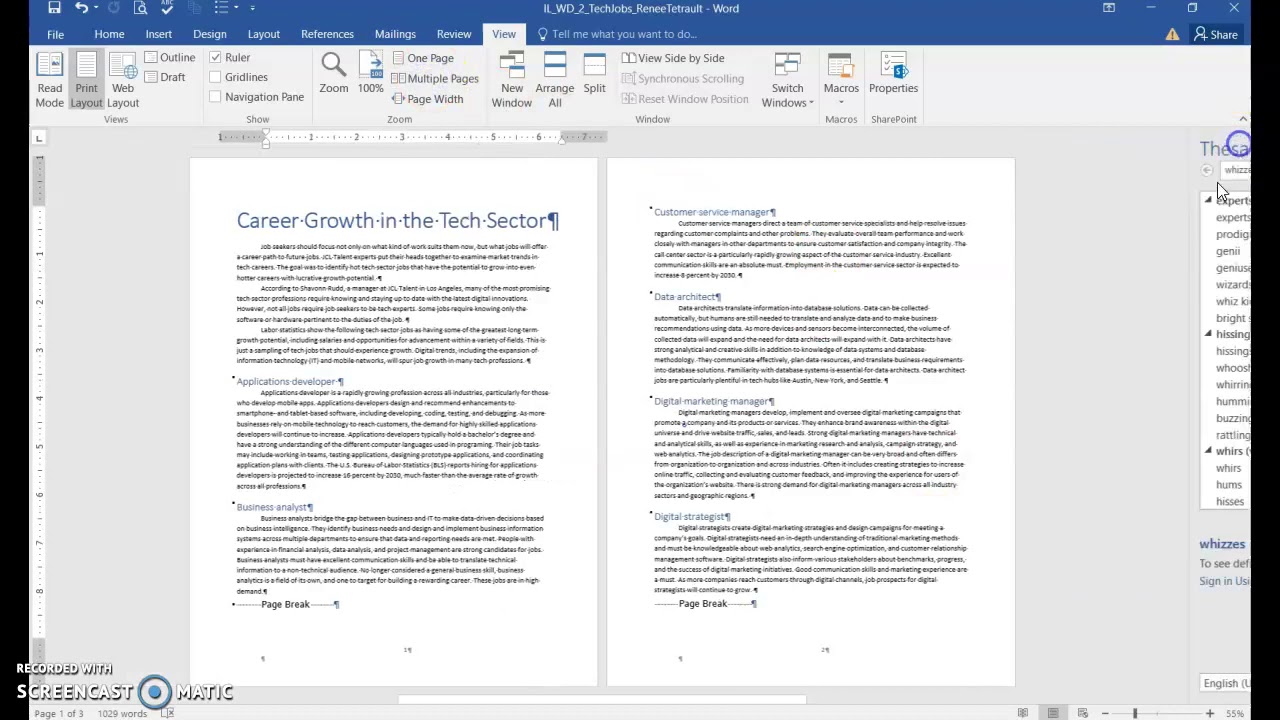Click into Tell me what you want to do box
This screenshot has height=720, width=1280.
(x=617, y=34)
